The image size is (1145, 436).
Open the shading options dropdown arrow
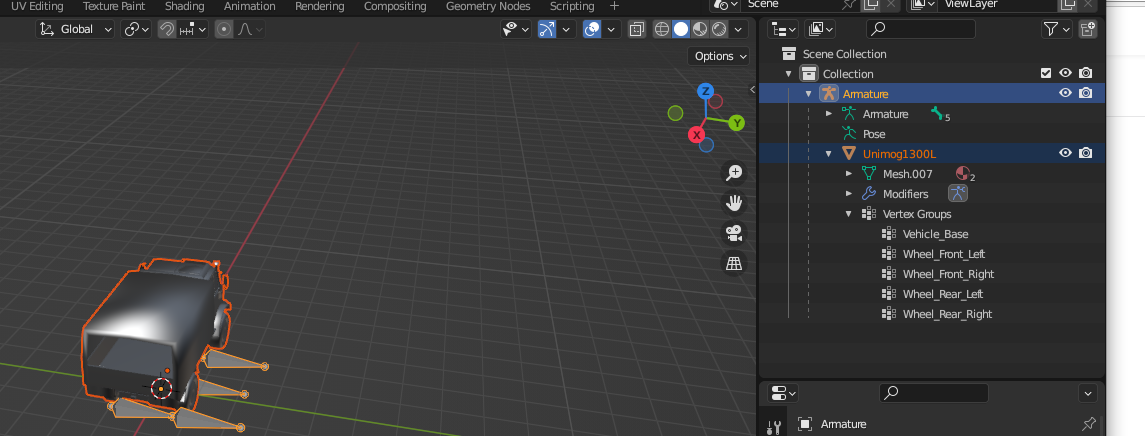coord(738,29)
